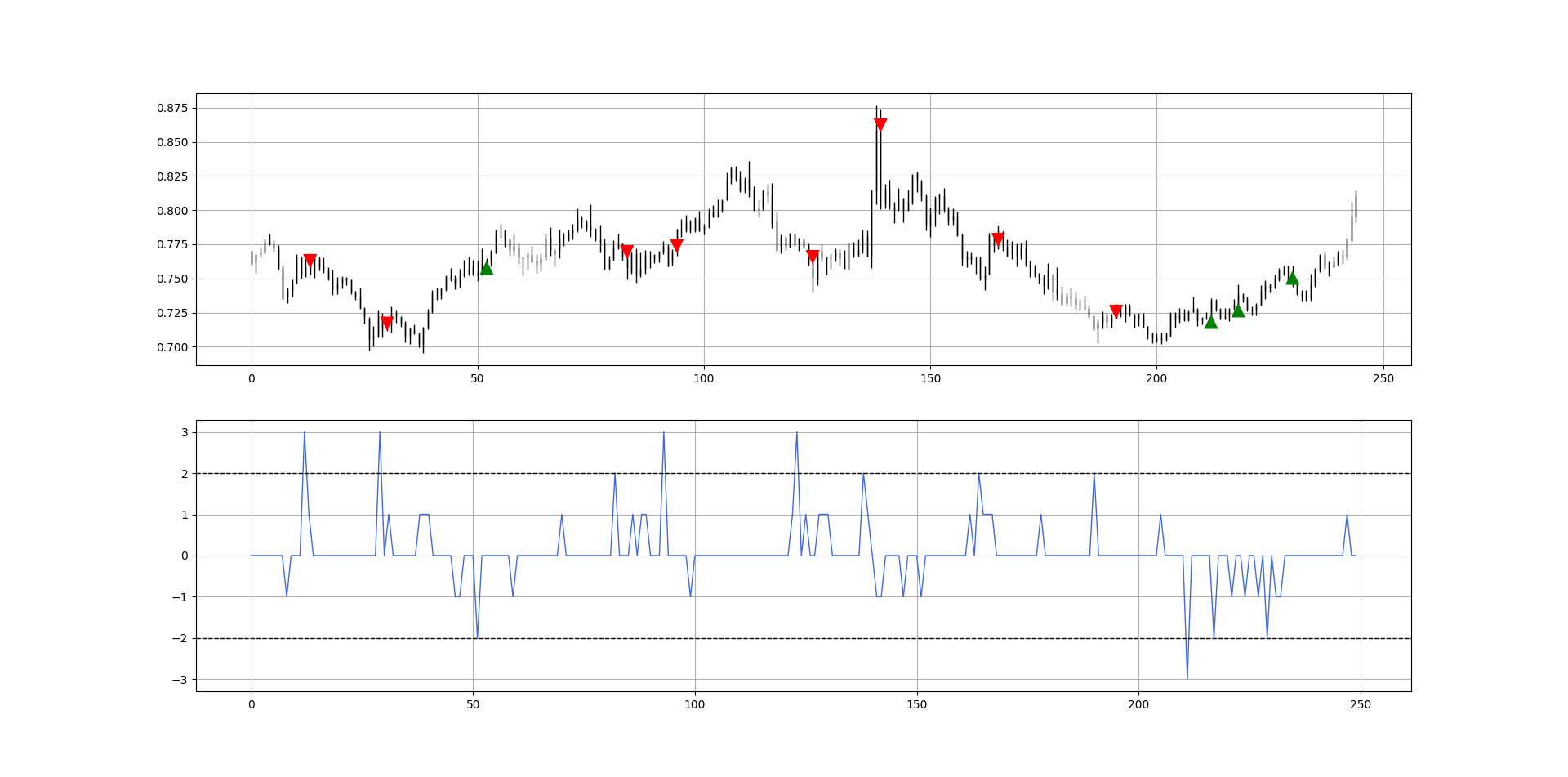
Task: Select the green up-triangle near bar 218
Action: pyautogui.click(x=1238, y=310)
